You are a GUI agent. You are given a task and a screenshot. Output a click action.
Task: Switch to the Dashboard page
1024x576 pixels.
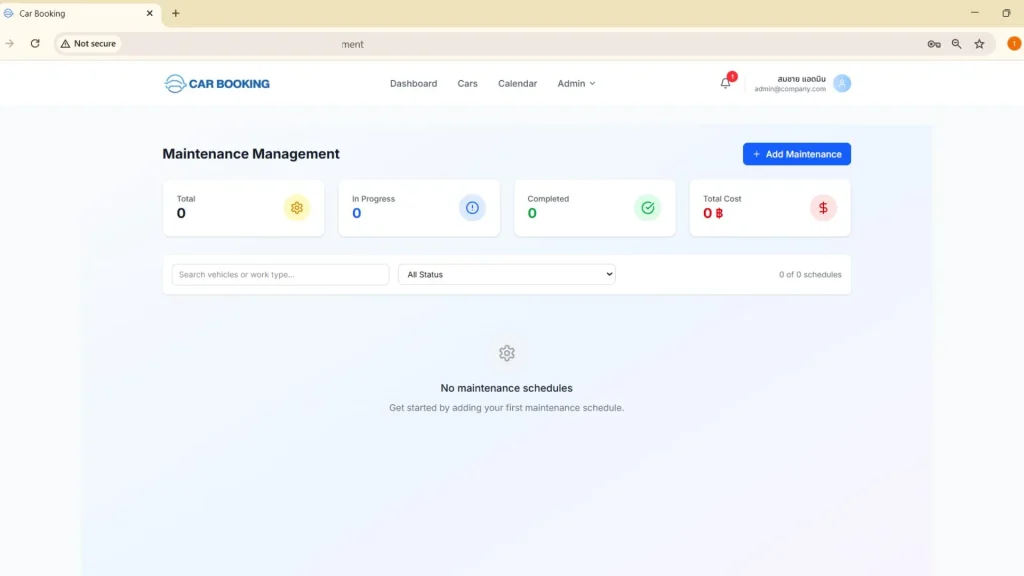(413, 84)
